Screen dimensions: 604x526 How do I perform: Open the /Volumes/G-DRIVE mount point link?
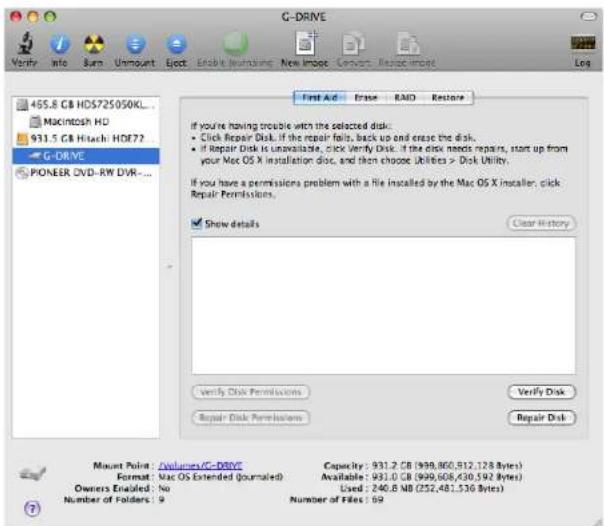[200, 466]
